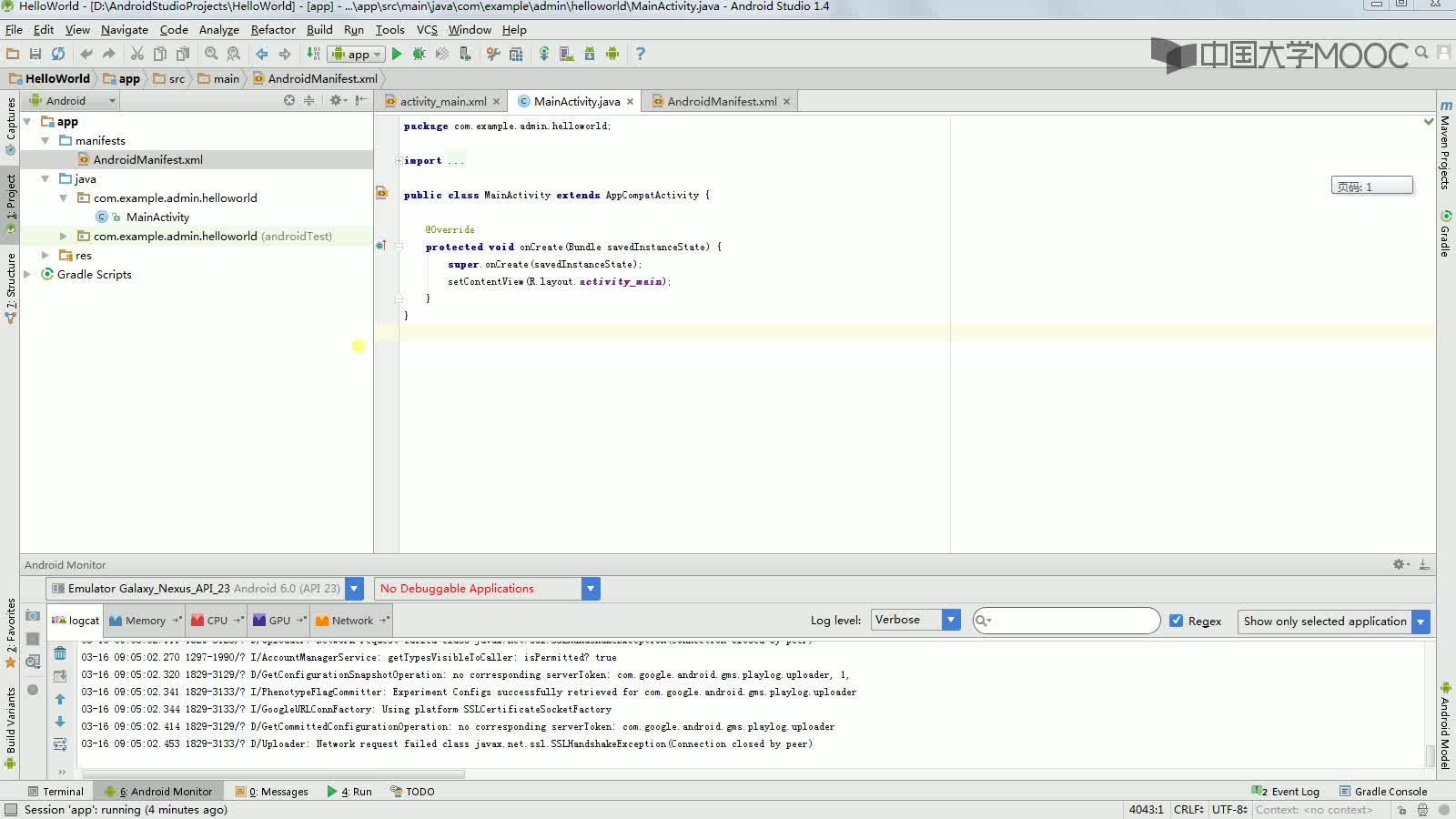1456x819 pixels.
Task: Toggle logcat soft-wrap icon
Action: pos(60,744)
